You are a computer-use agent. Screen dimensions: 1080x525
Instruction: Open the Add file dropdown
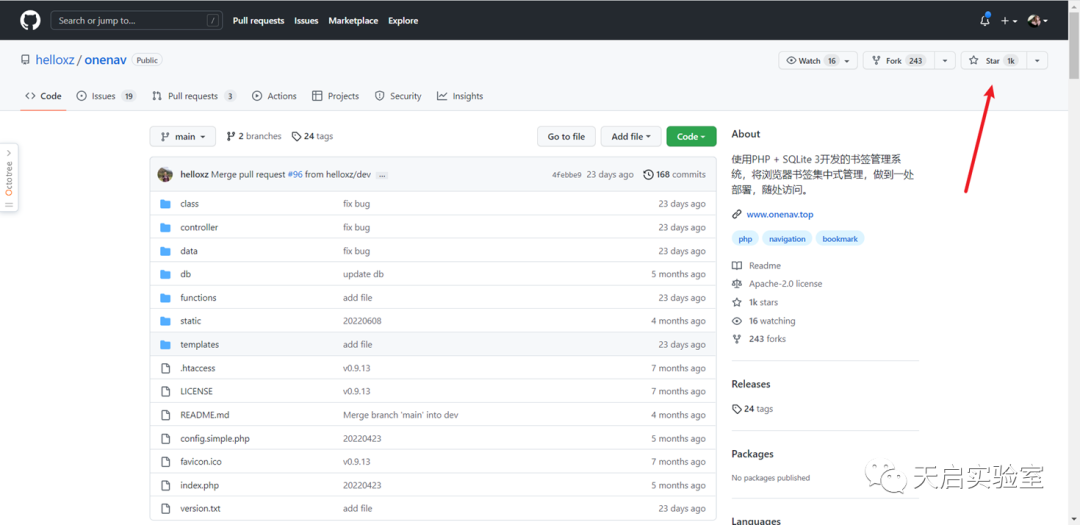pyautogui.click(x=631, y=136)
